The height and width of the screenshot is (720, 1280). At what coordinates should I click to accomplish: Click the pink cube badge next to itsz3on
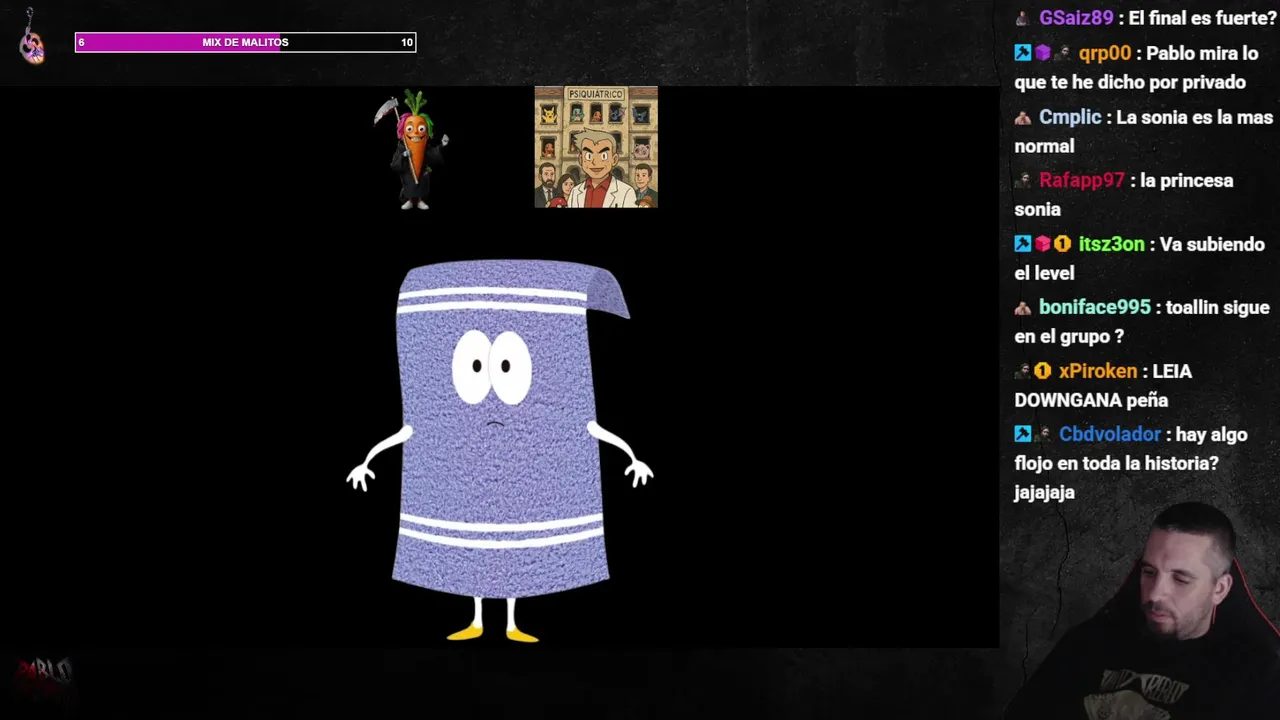pos(1042,244)
